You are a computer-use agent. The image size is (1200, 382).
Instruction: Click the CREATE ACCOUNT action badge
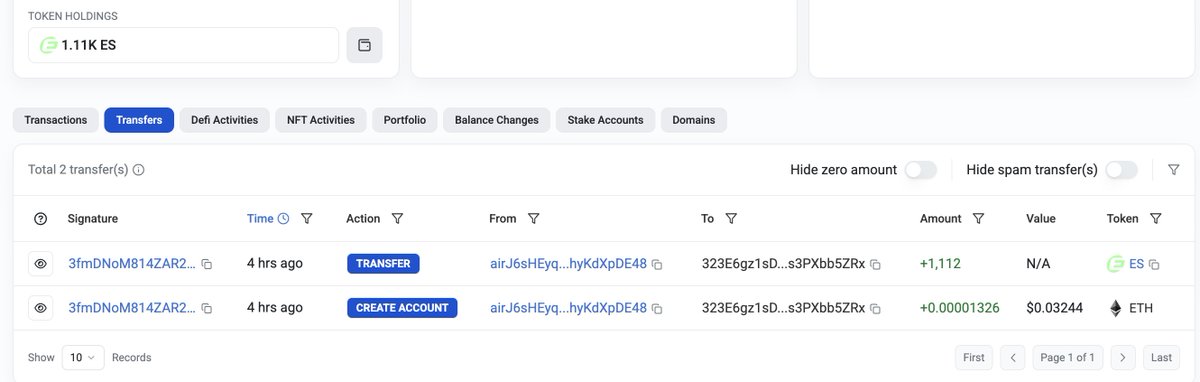pos(402,308)
